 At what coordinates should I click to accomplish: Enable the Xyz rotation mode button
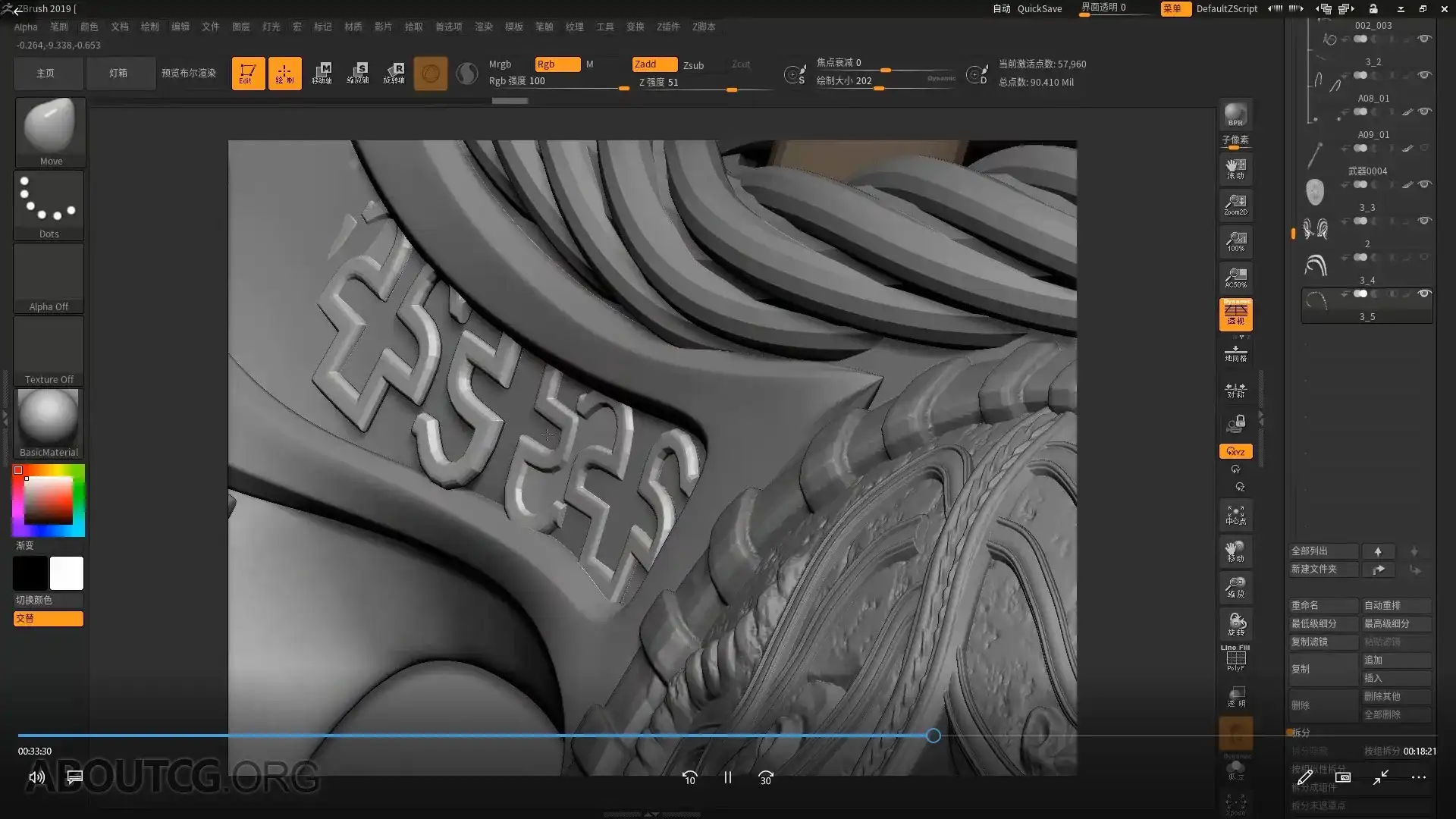click(1235, 451)
